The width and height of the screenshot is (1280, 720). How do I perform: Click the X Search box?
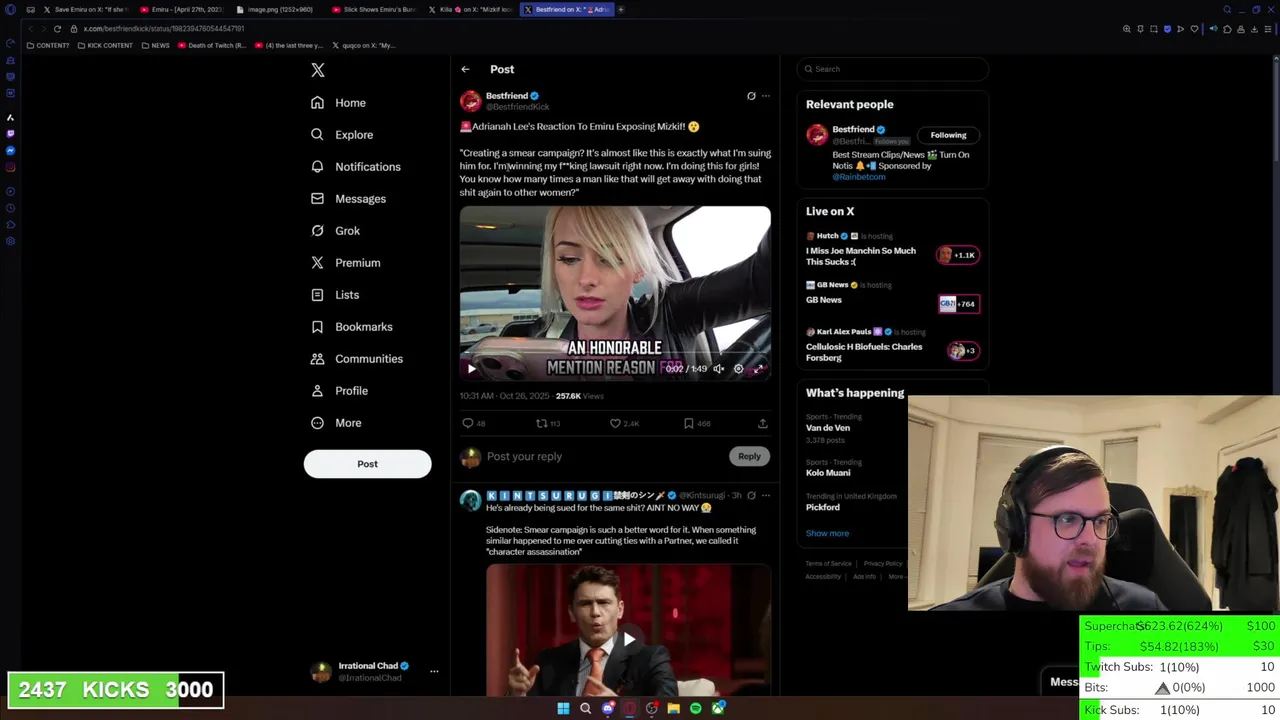893,69
